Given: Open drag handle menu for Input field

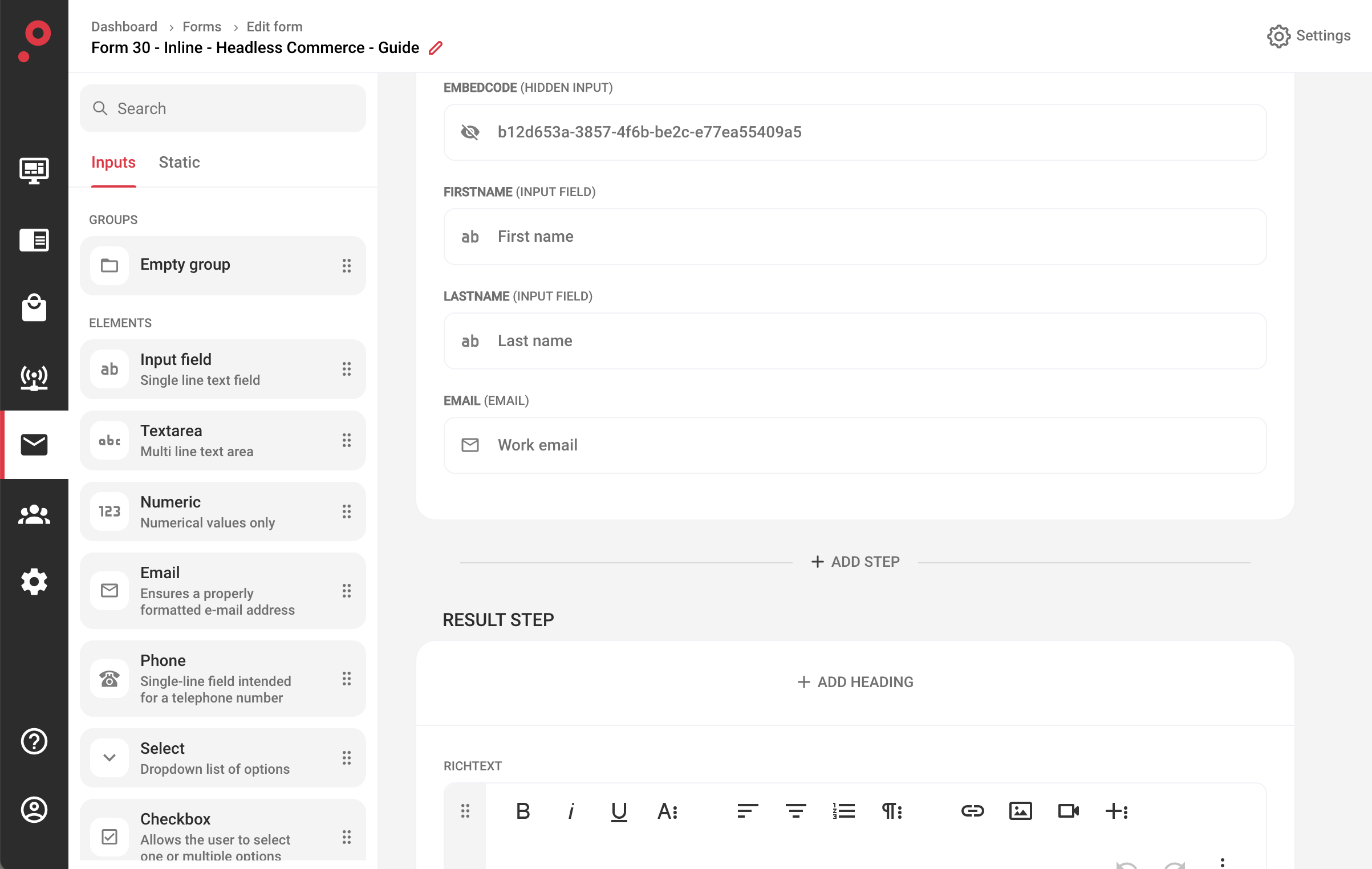Looking at the screenshot, I should (x=346, y=369).
